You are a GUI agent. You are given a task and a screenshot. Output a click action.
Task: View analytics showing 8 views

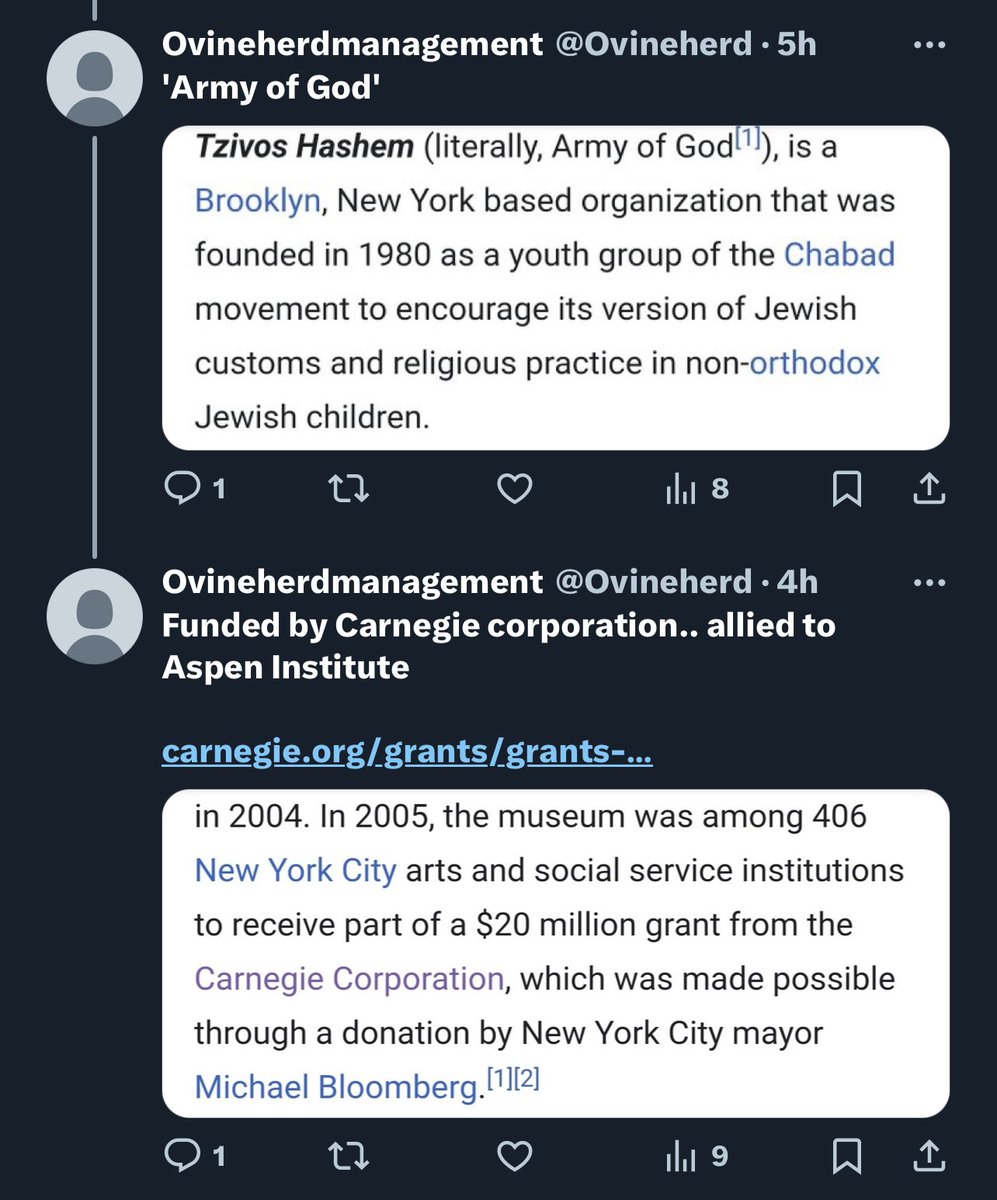point(696,489)
